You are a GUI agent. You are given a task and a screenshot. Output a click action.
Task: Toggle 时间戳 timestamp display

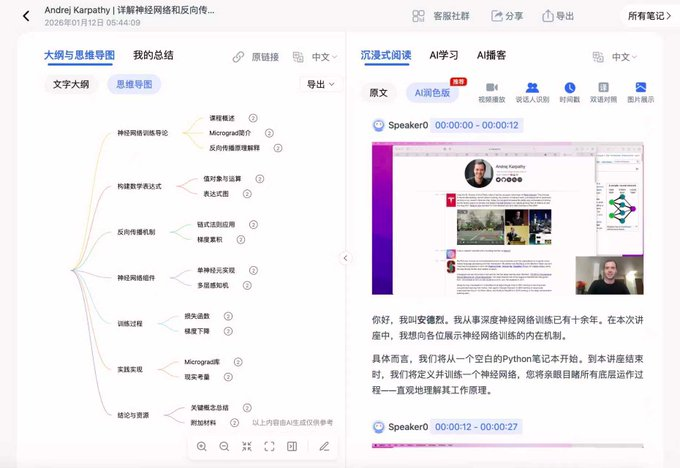[x=569, y=93]
